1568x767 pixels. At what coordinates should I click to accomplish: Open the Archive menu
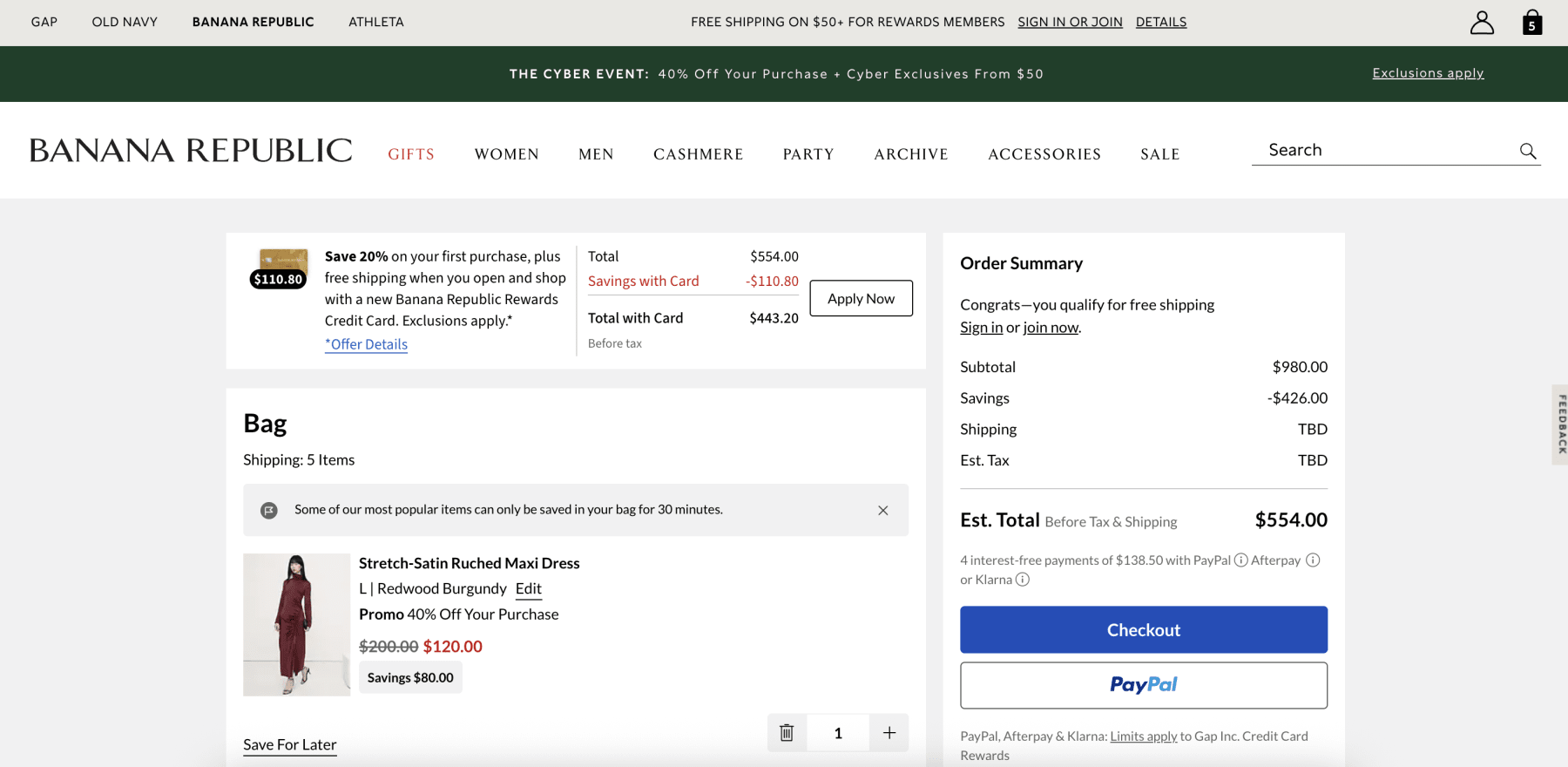[x=911, y=154]
